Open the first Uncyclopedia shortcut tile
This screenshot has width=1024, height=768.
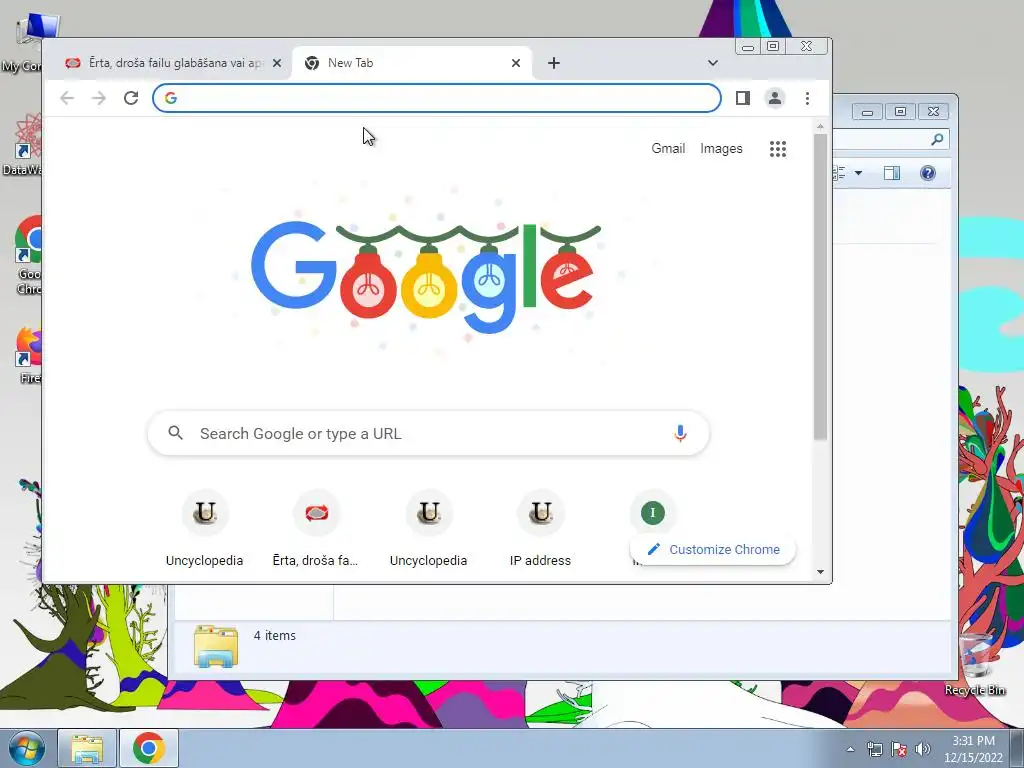pyautogui.click(x=204, y=529)
